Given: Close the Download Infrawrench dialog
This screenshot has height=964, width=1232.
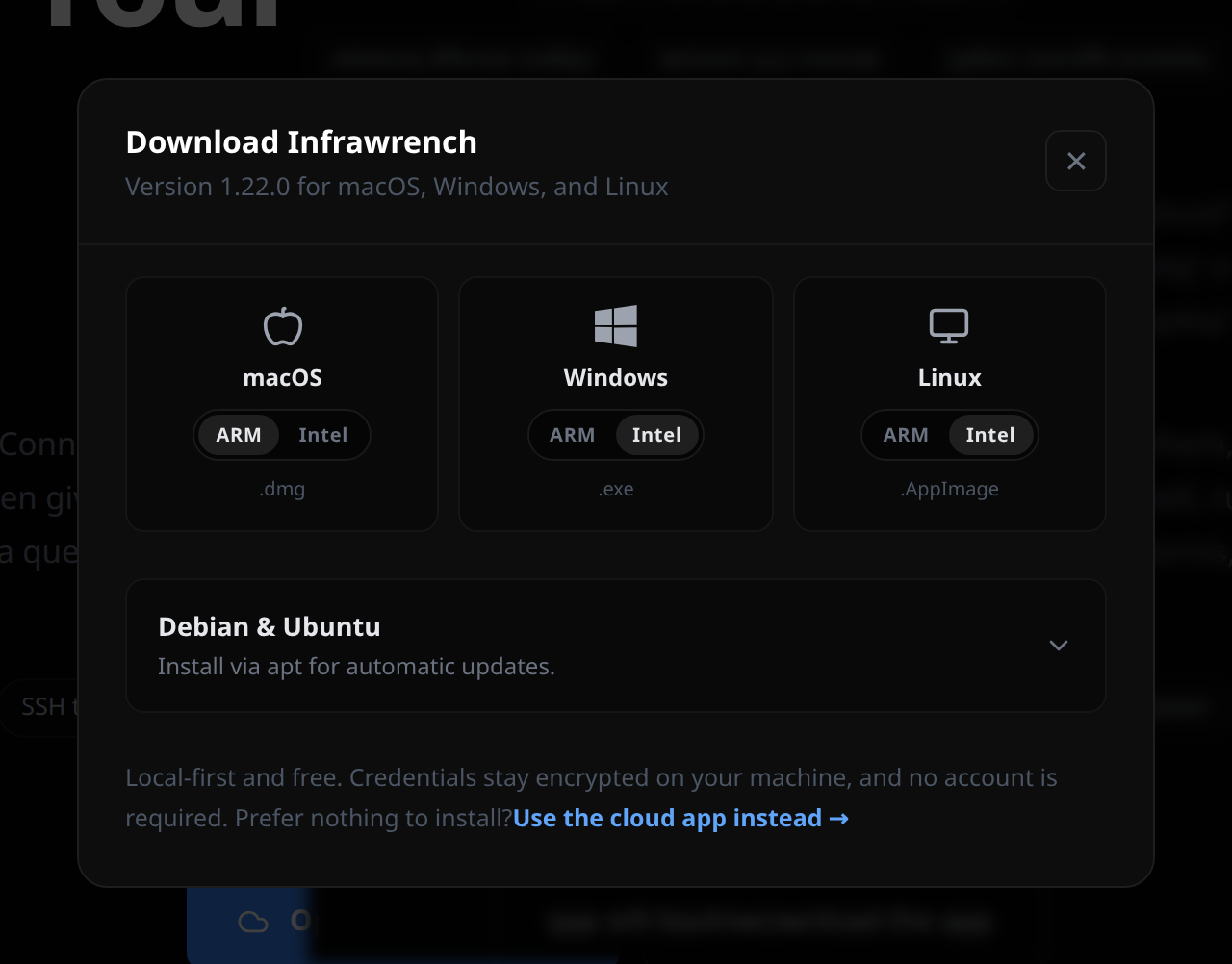Looking at the screenshot, I should pos(1076,161).
